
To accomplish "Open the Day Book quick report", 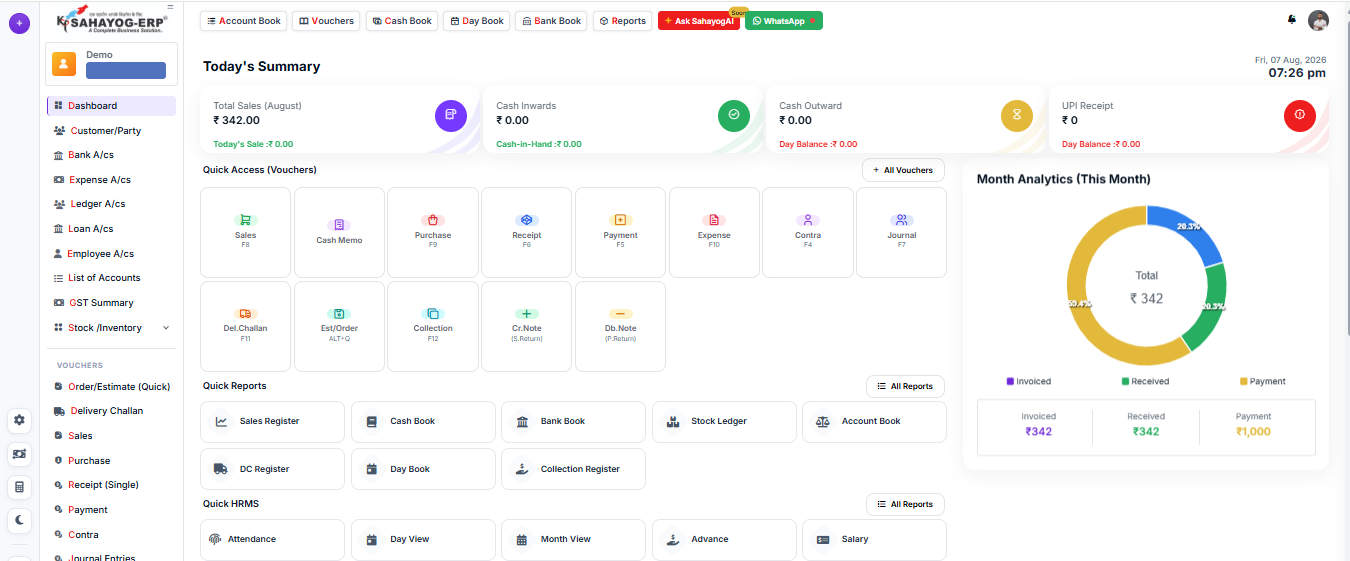I will [423, 469].
